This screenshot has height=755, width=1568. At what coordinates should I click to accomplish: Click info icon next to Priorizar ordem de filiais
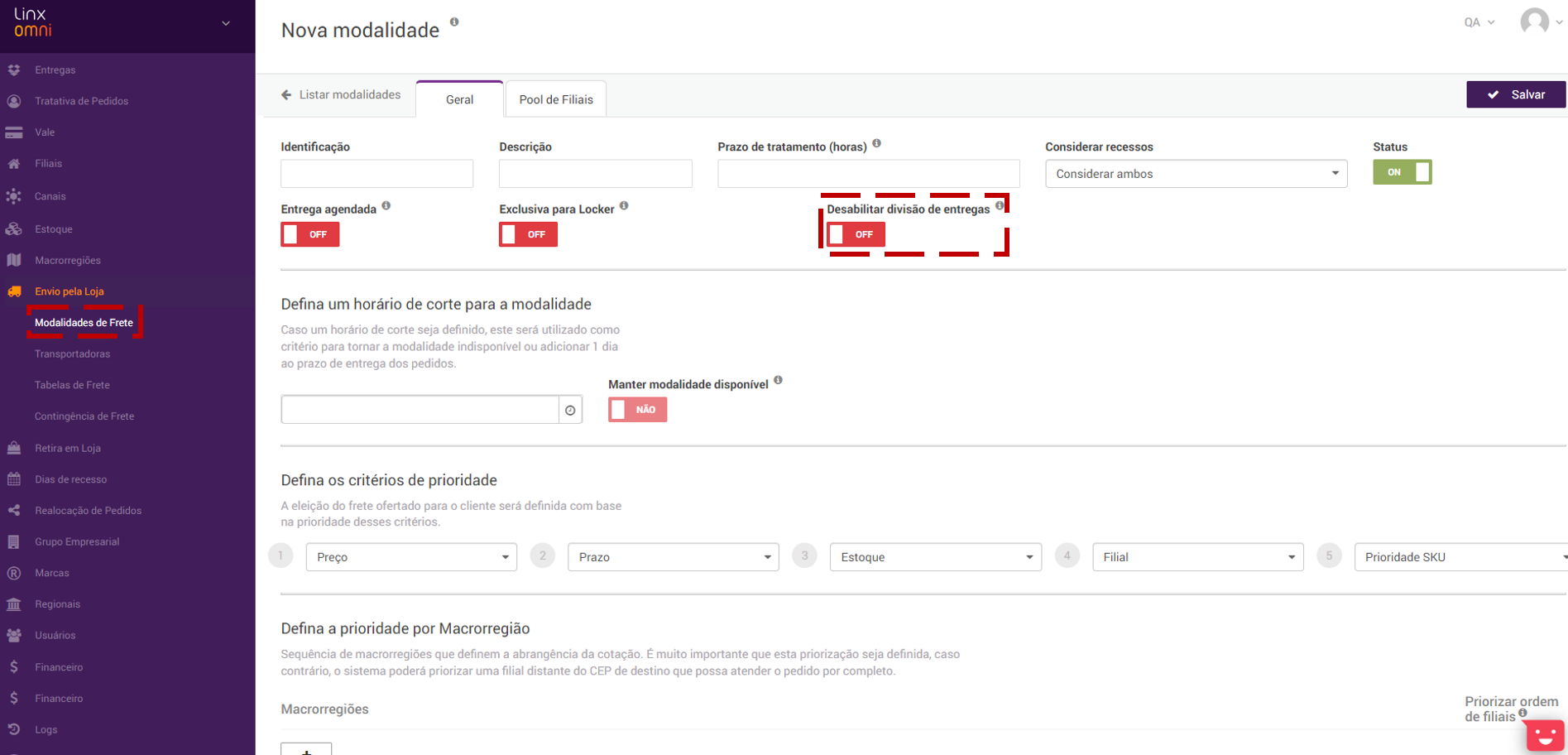tap(1522, 713)
